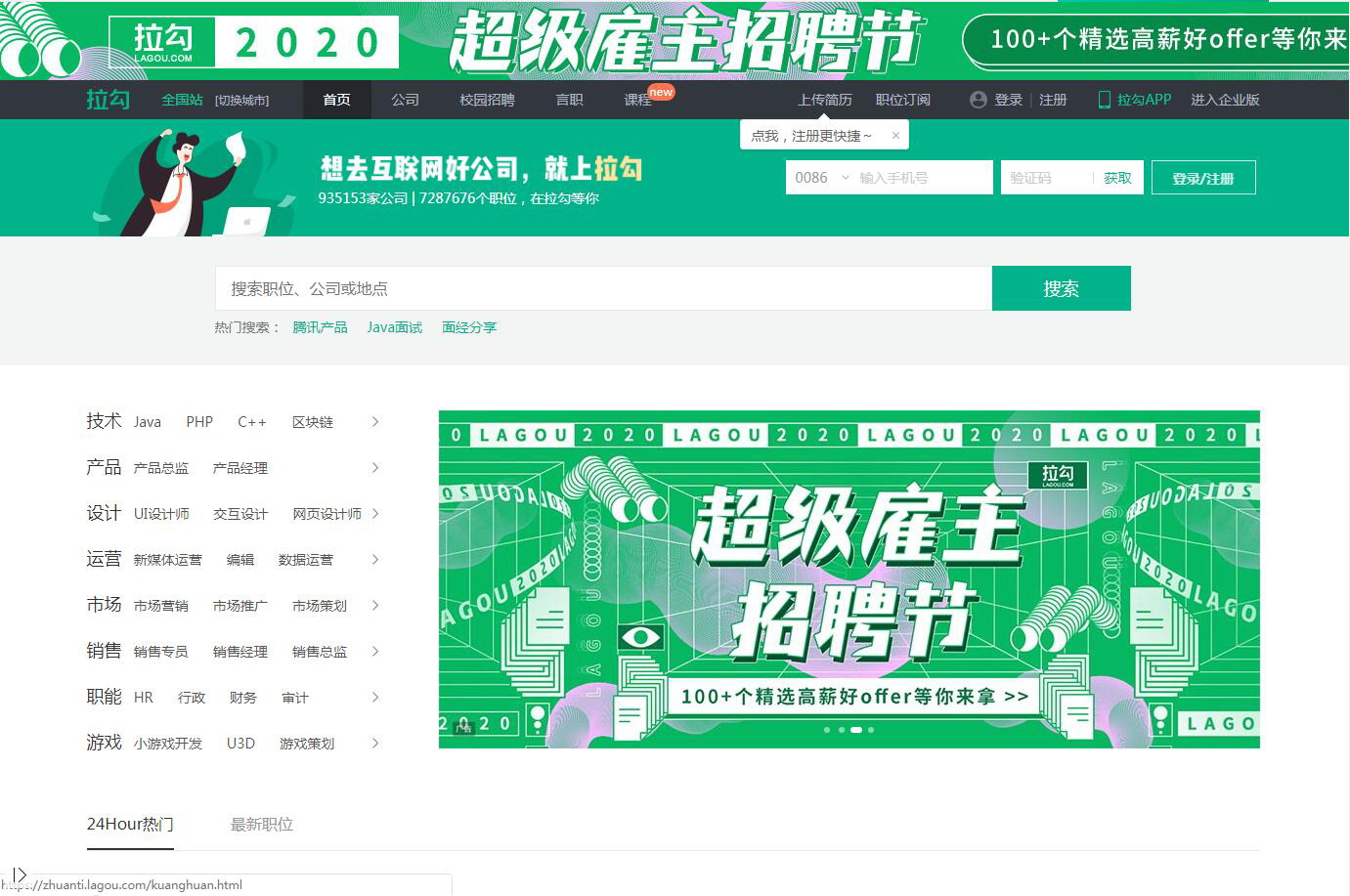
Task: Expand the 运营 category arrow
Action: (x=375, y=560)
